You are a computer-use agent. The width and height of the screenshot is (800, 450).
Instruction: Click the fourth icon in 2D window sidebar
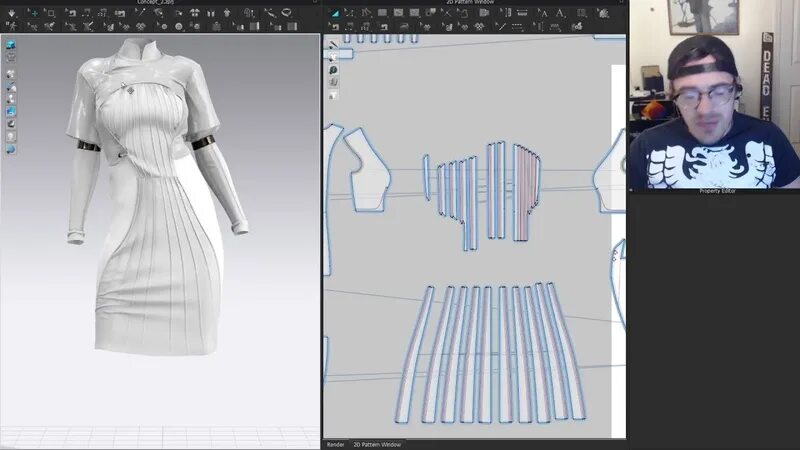click(333, 82)
